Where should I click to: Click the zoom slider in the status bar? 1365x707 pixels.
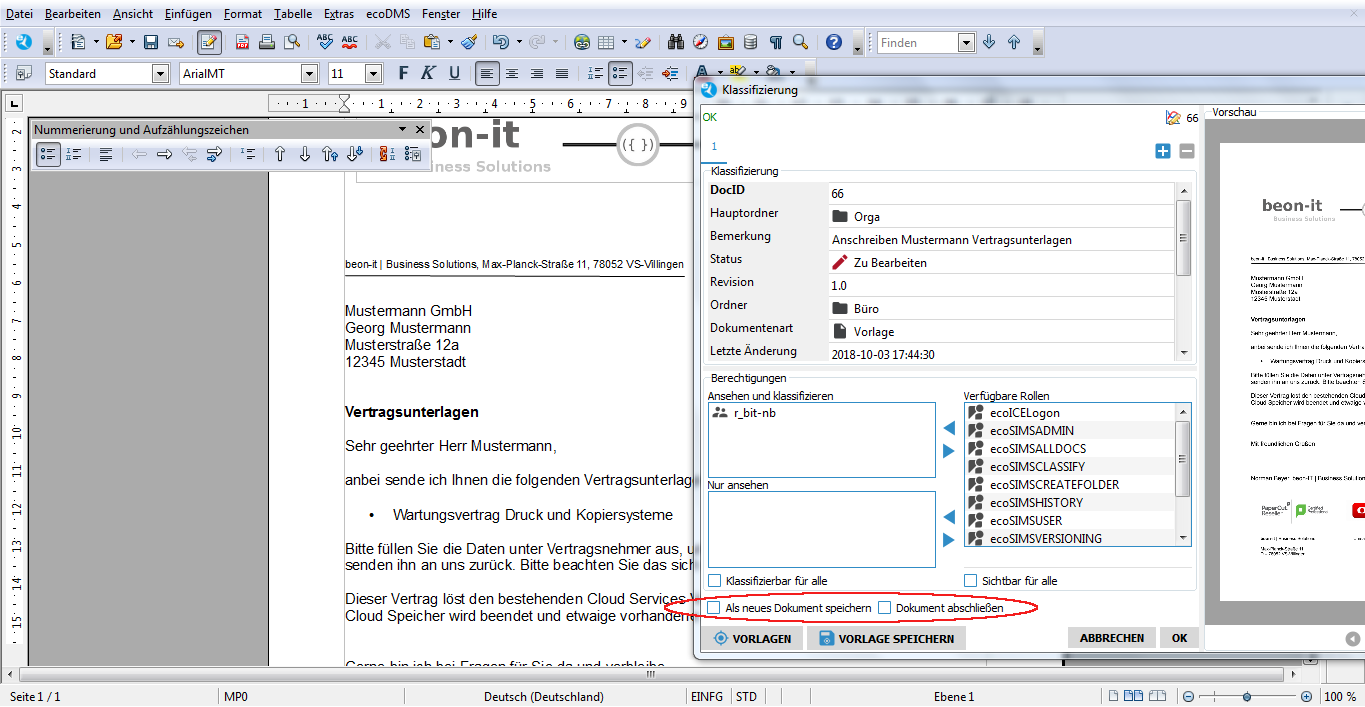click(1246, 696)
